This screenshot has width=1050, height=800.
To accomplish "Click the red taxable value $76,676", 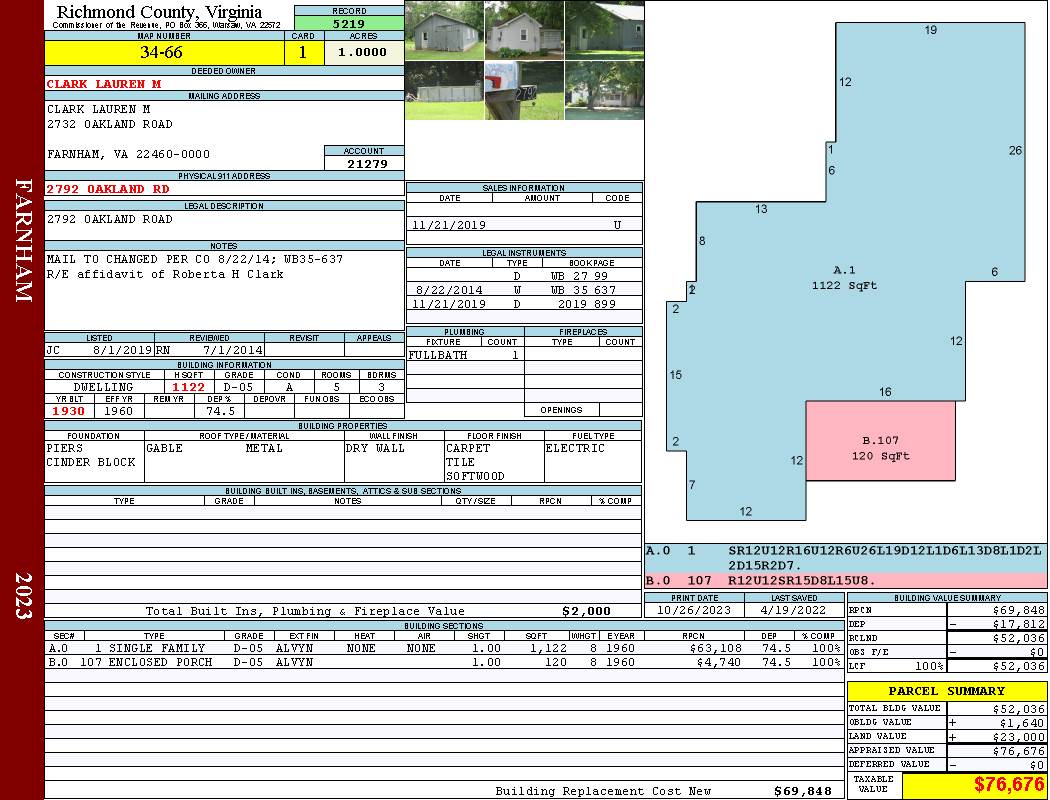I will tap(973, 785).
